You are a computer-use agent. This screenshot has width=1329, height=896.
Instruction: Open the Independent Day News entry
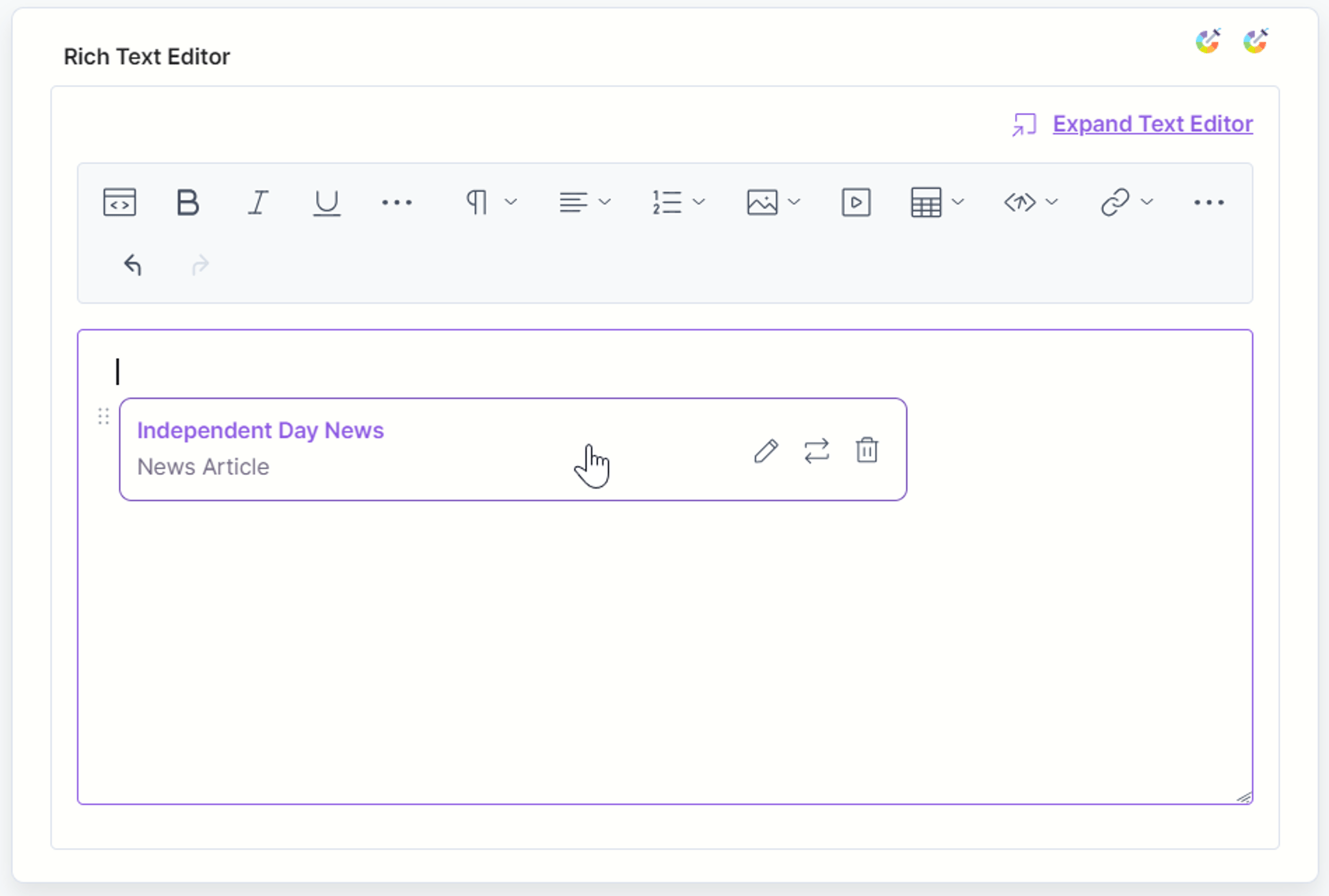pyautogui.click(x=260, y=430)
